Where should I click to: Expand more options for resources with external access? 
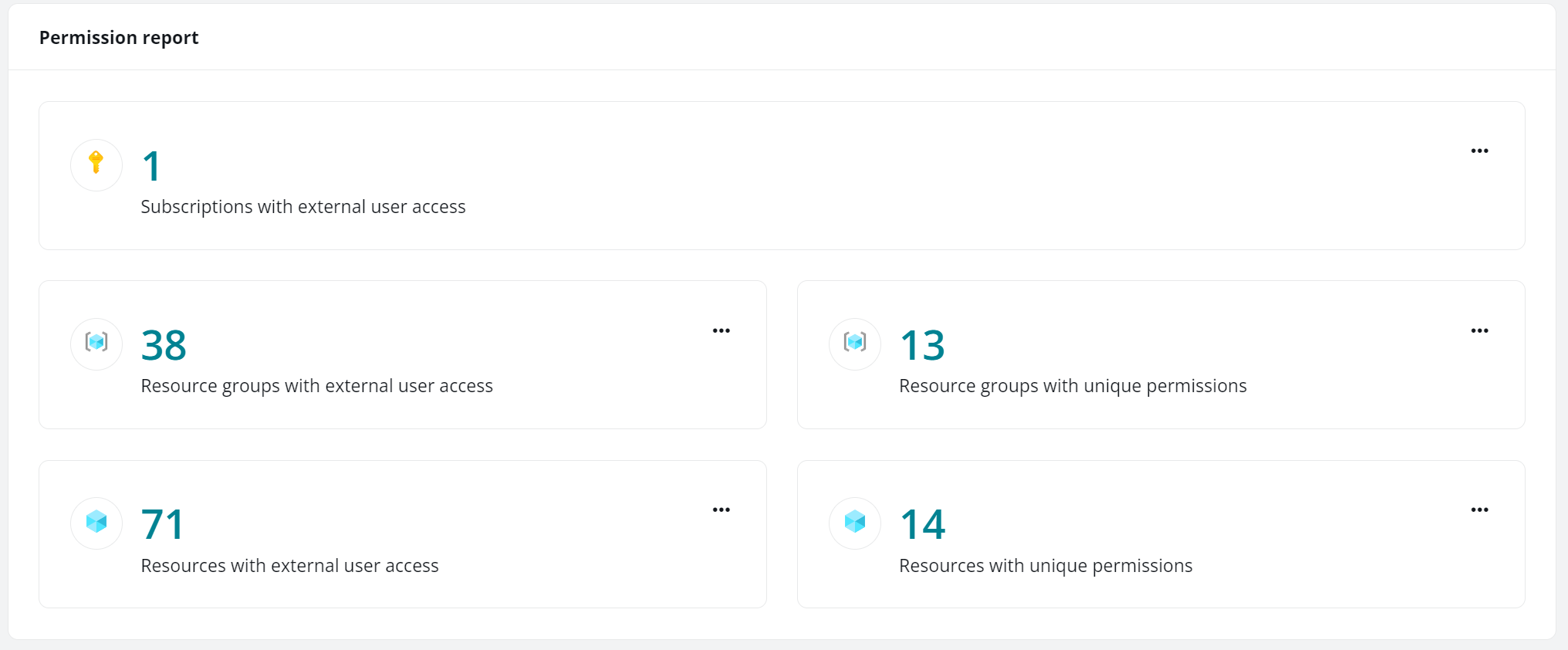(x=721, y=510)
